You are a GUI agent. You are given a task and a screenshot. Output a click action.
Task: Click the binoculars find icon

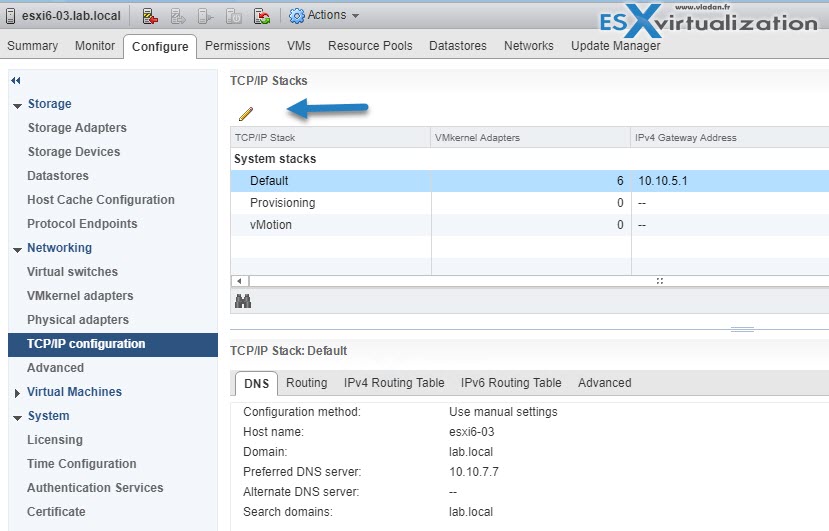pyautogui.click(x=243, y=301)
